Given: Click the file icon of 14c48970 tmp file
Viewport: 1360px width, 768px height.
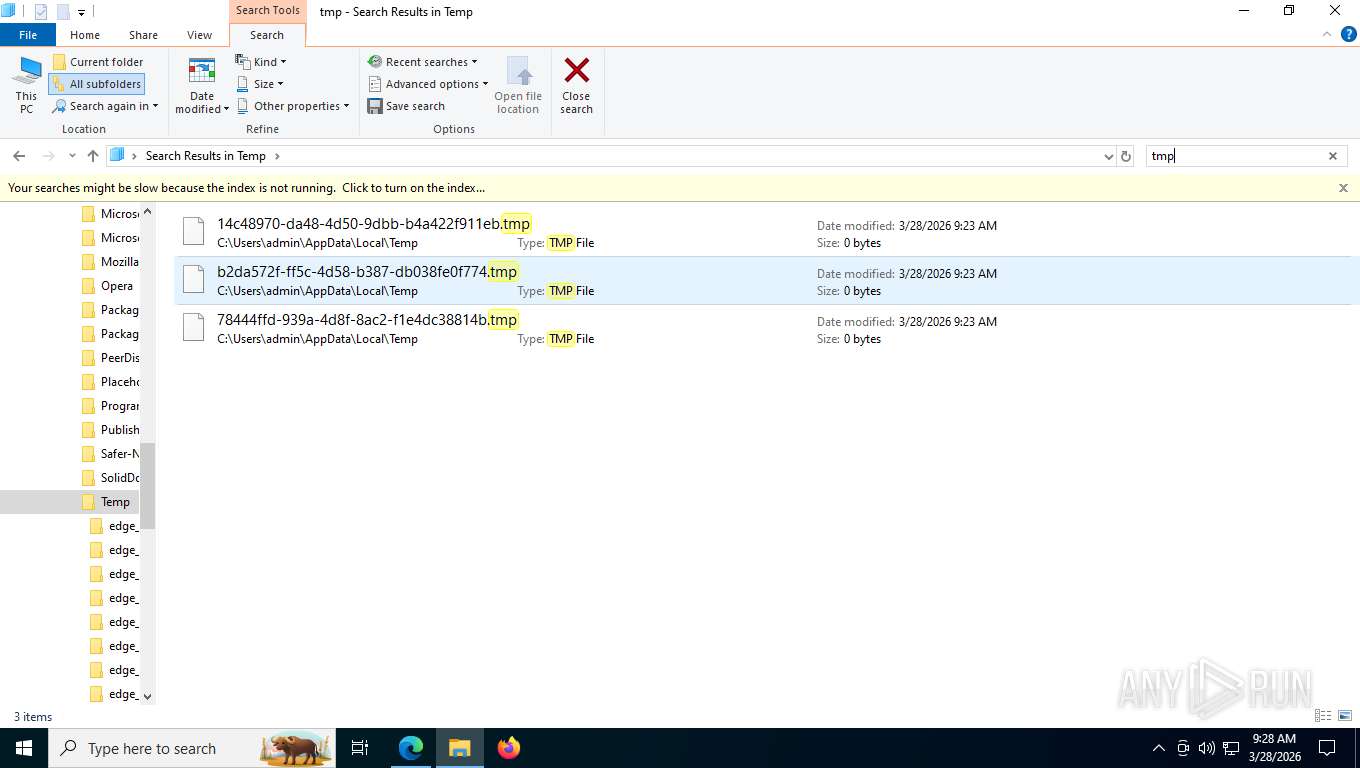Looking at the screenshot, I should (194, 232).
